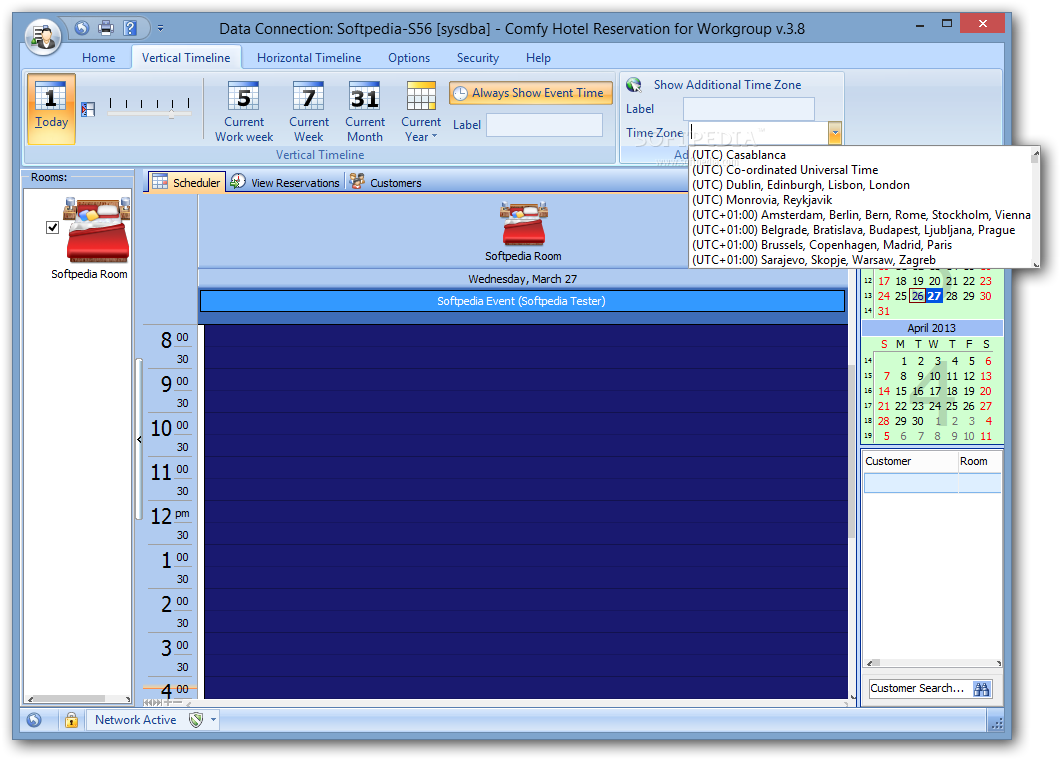Select April 15 in the calendar
Viewport: 1061px width, 760px height.
click(901, 391)
